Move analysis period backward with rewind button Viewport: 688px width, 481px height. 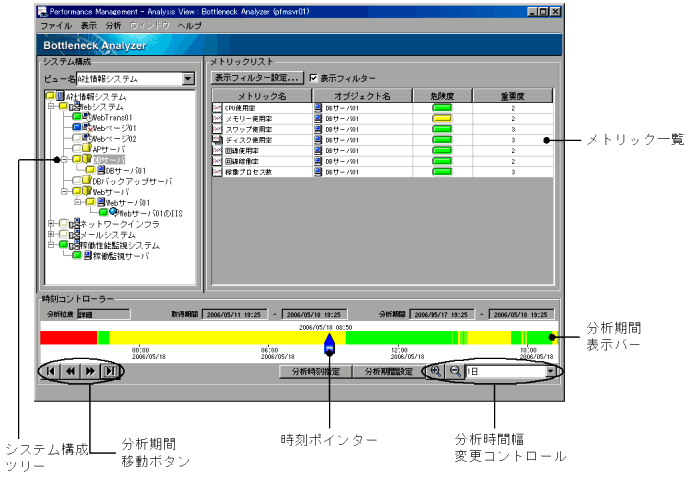pos(70,371)
